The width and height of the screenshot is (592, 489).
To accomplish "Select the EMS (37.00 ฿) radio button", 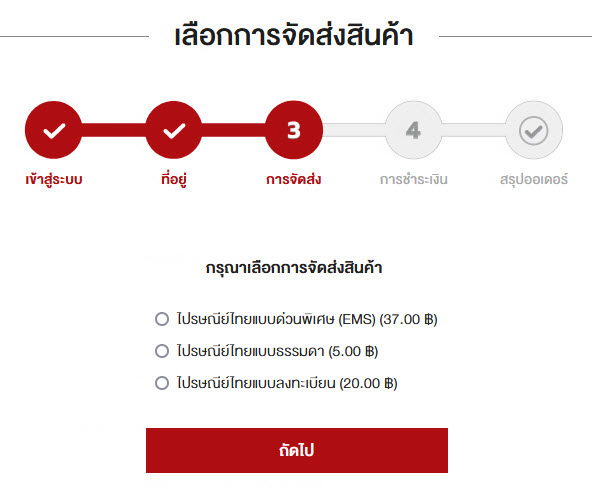I will click(x=162, y=319).
